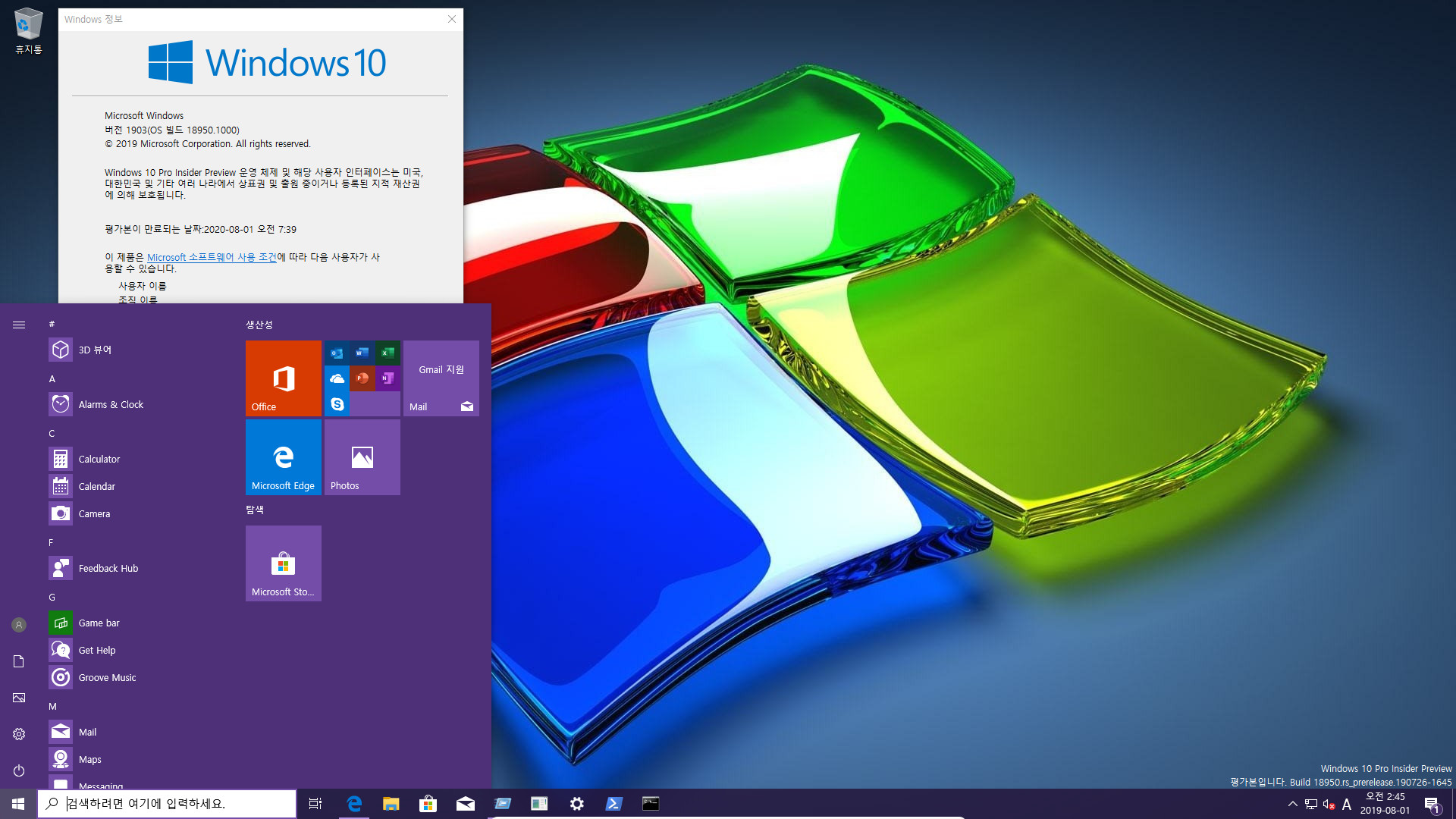Screen dimensions: 1456x819
Task: Open Documents from Start sidebar
Action: click(19, 661)
